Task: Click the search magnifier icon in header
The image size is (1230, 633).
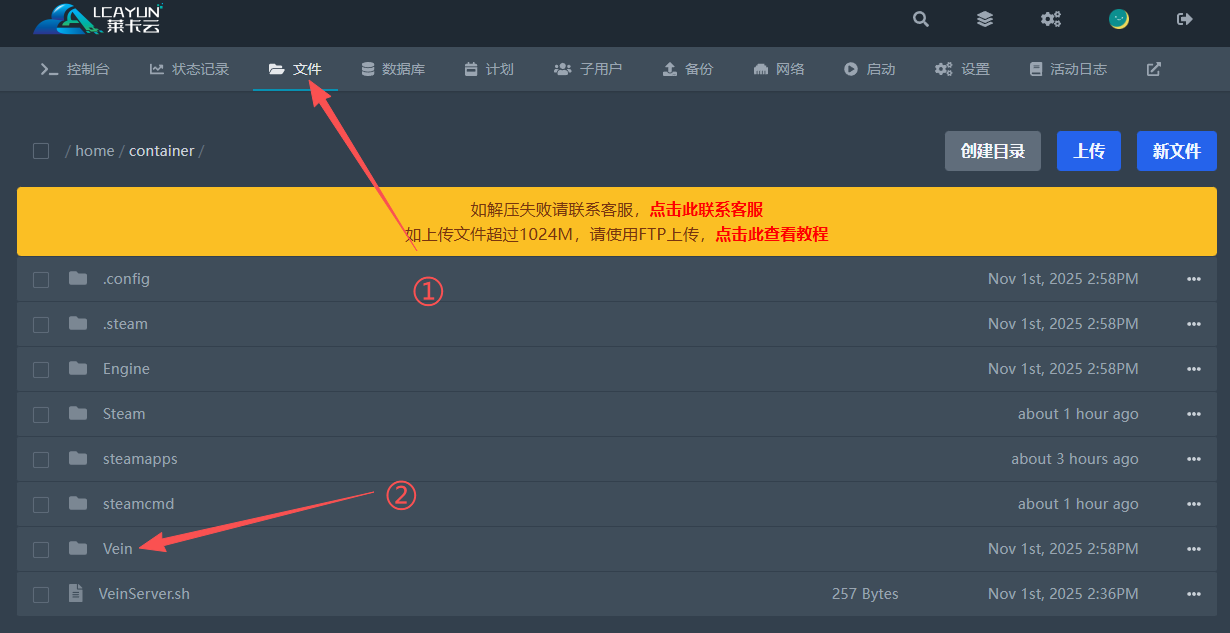Action: 921,19
